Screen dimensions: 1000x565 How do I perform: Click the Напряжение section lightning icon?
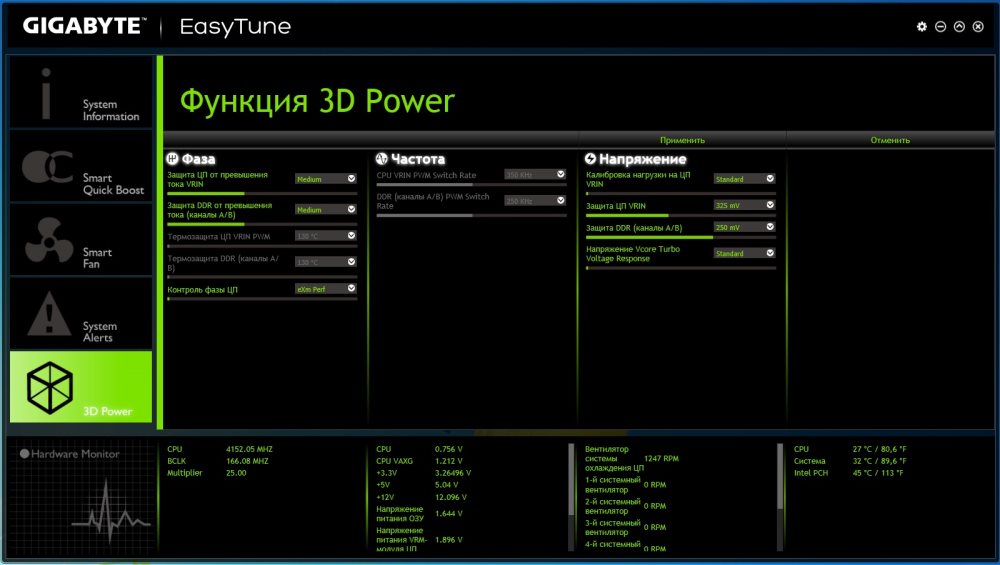click(590, 159)
